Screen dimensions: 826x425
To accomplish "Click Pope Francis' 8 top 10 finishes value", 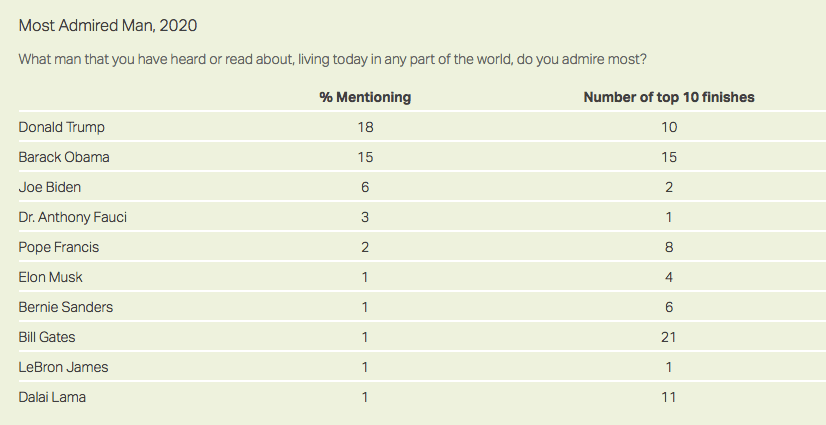I will click(x=668, y=247).
